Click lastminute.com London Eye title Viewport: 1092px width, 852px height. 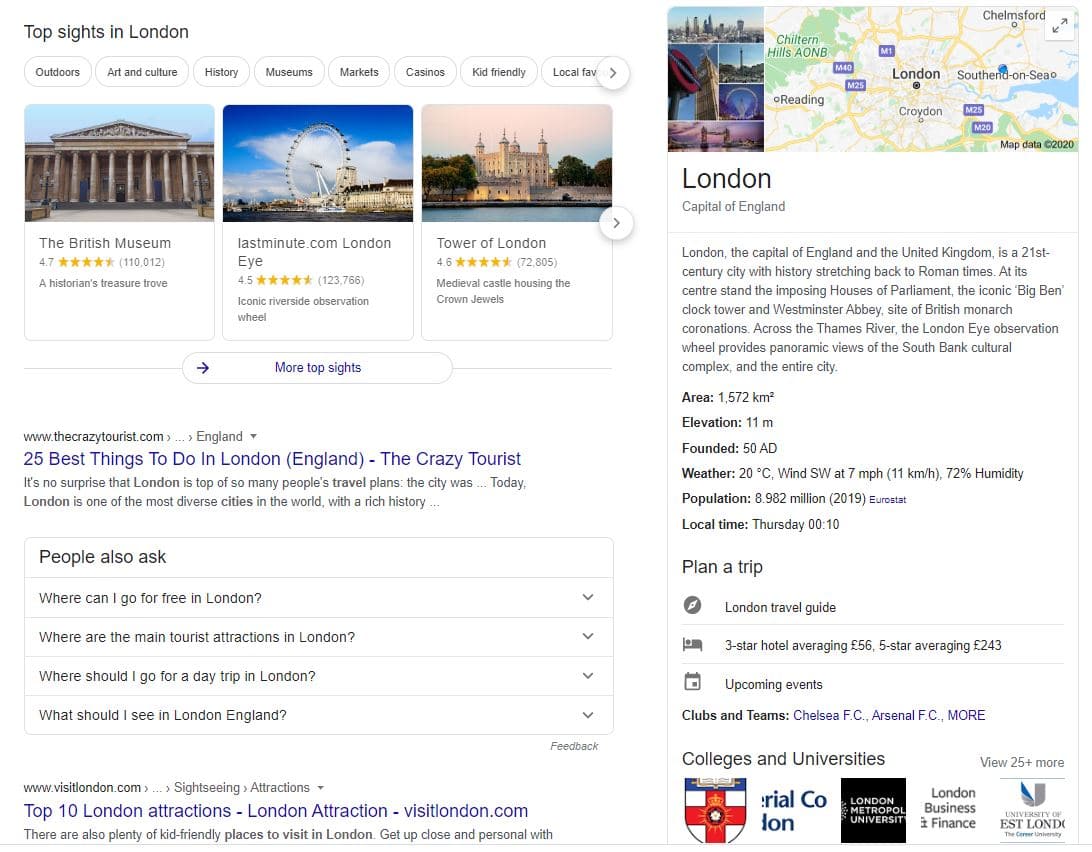pos(314,252)
